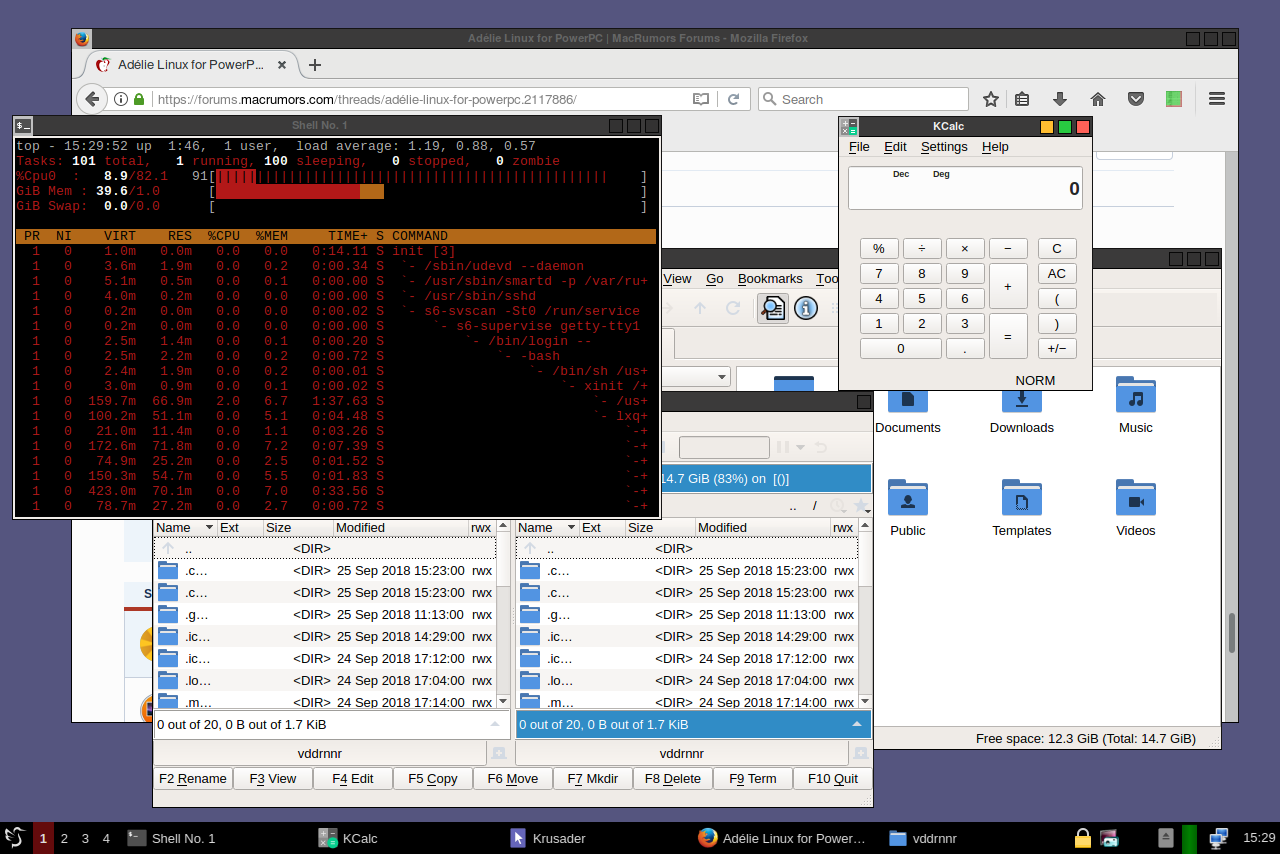Expand the left panel status bar arrow
The image size is (1280, 854).
click(x=495, y=724)
